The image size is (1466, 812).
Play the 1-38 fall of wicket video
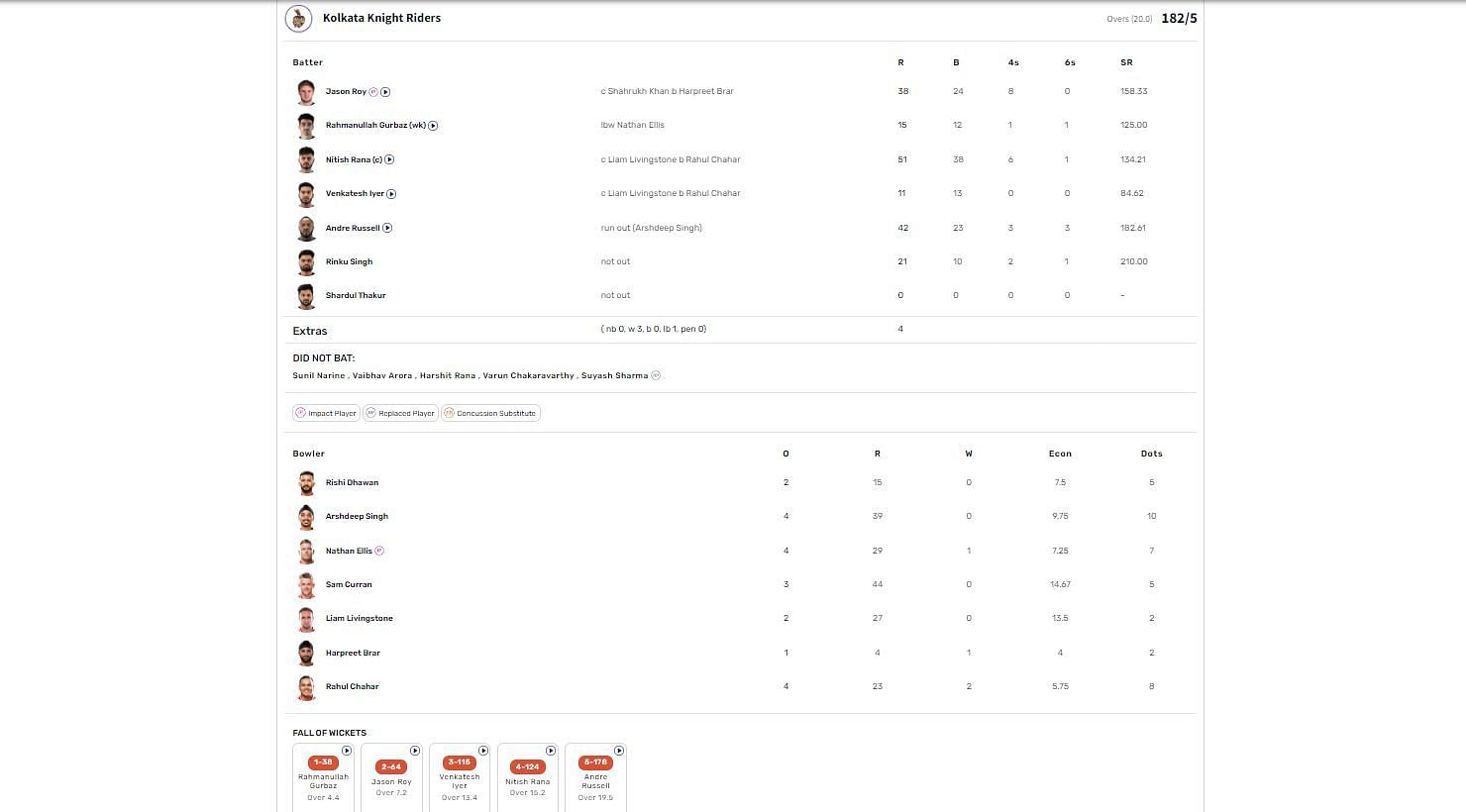tap(347, 751)
